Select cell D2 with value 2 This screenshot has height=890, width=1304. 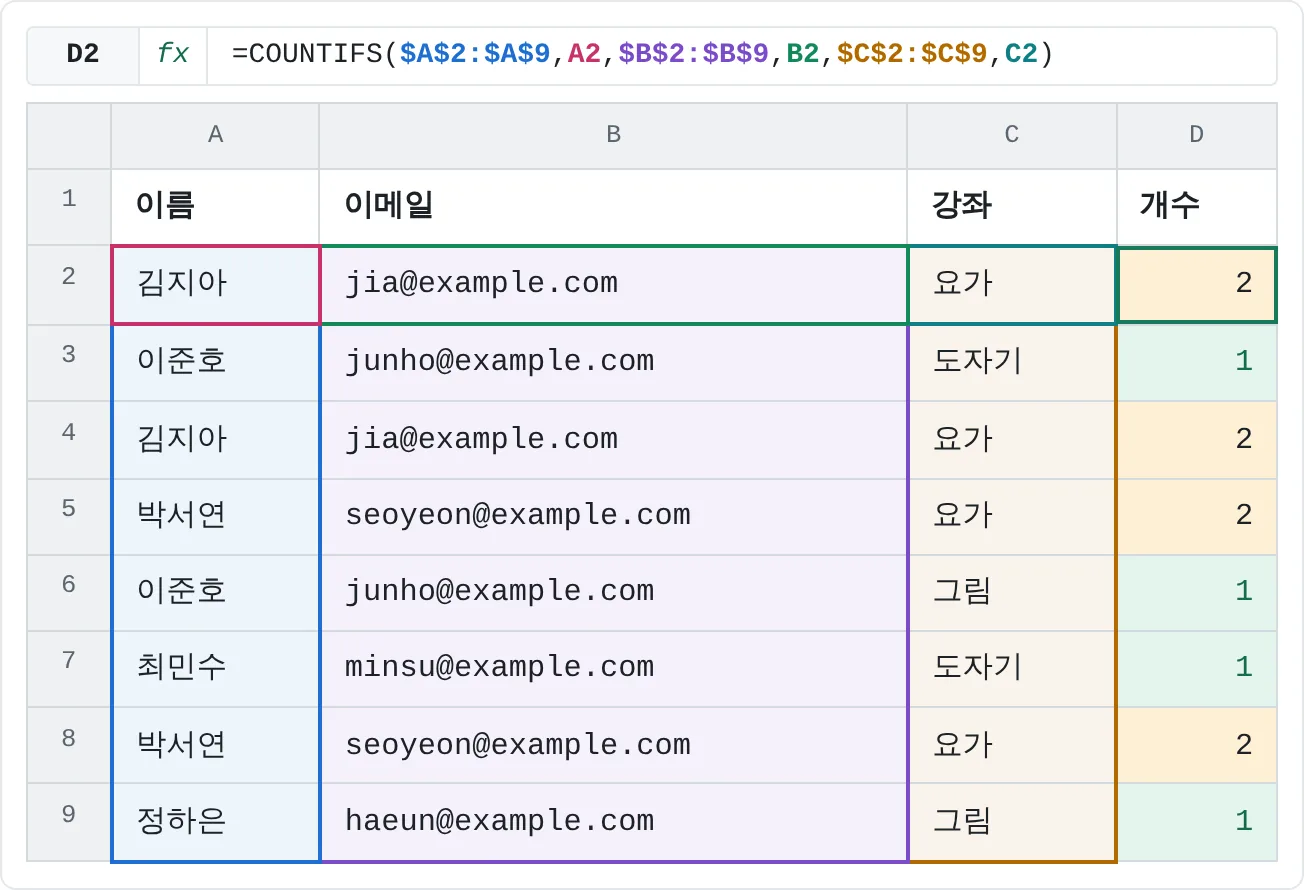pos(1197,285)
